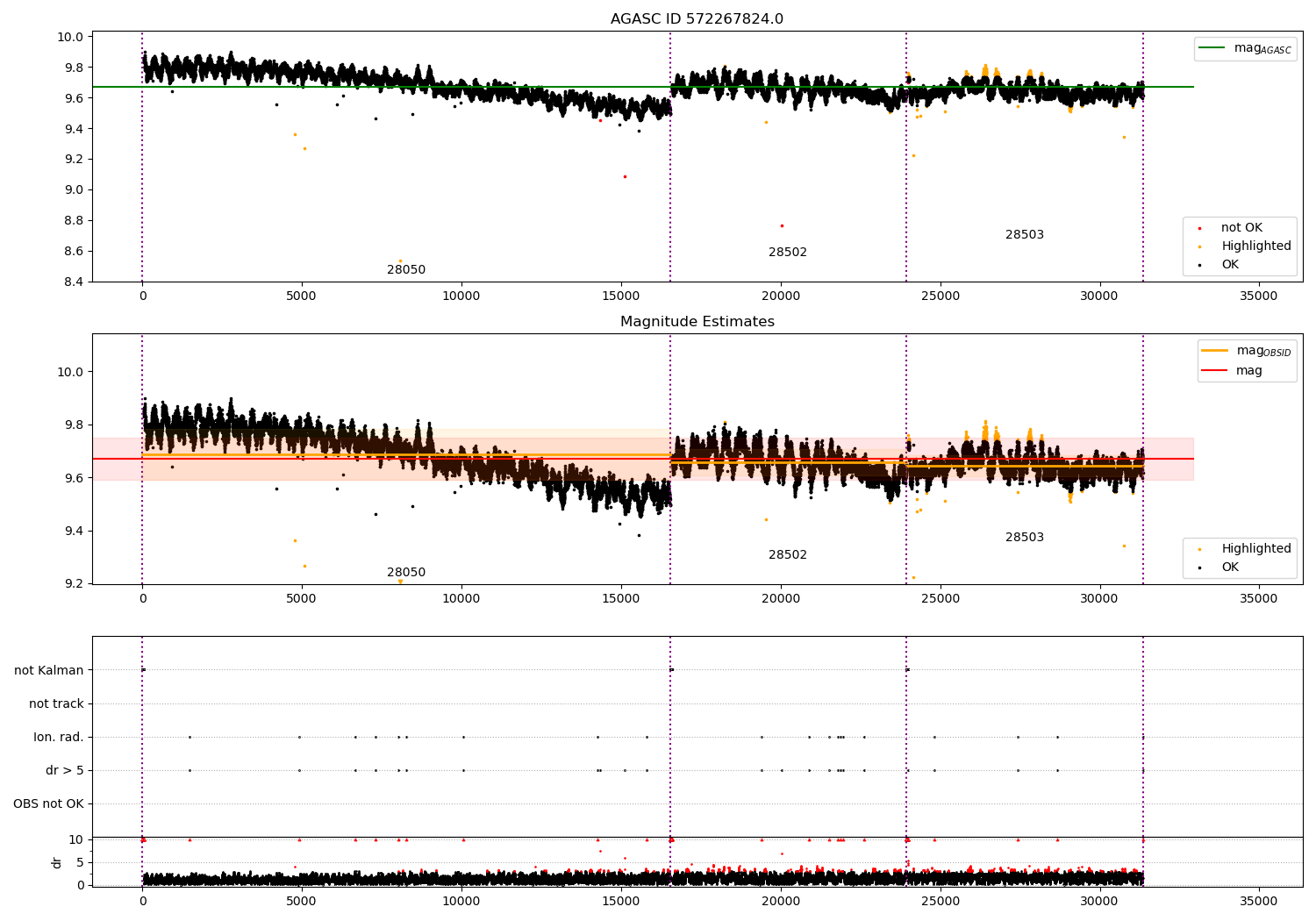Click the 10 tick on the dr axis

coord(76,840)
